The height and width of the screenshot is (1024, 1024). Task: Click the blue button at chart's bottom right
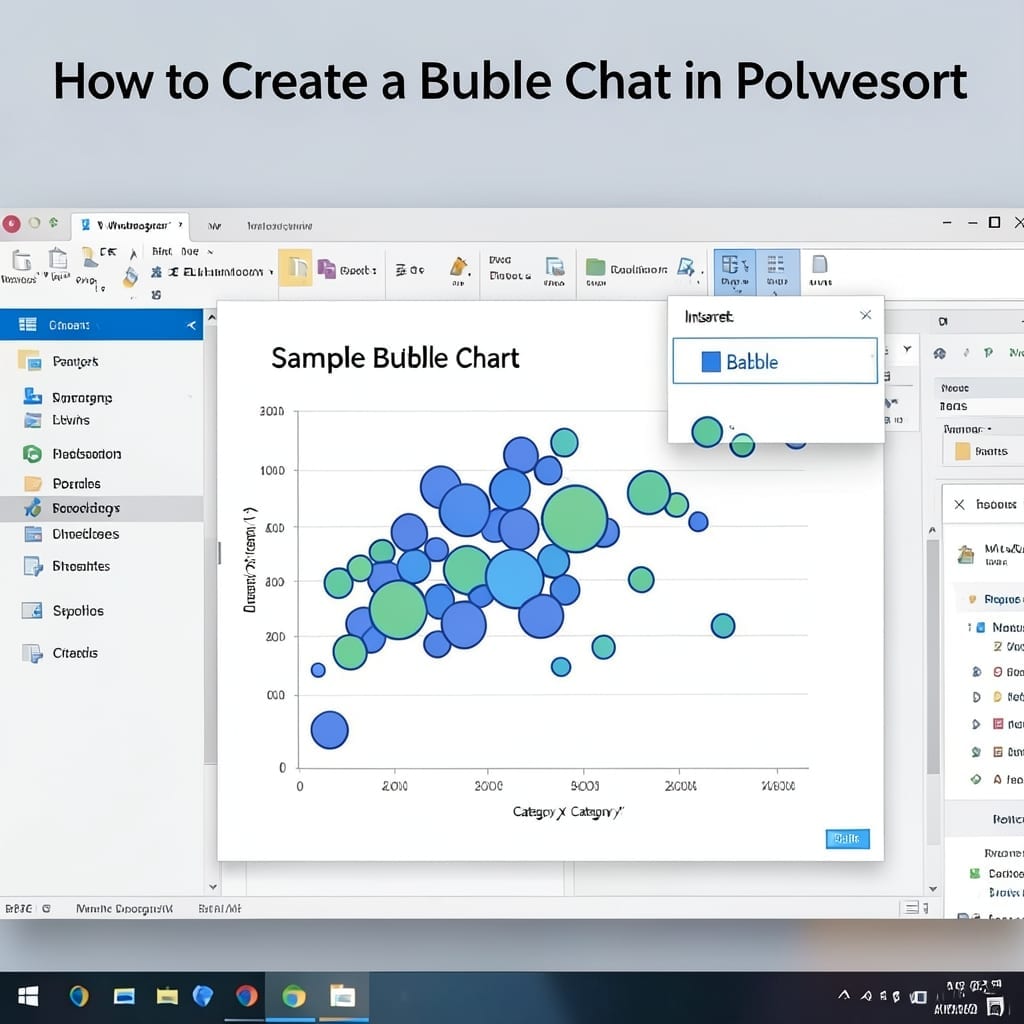pyautogui.click(x=847, y=839)
